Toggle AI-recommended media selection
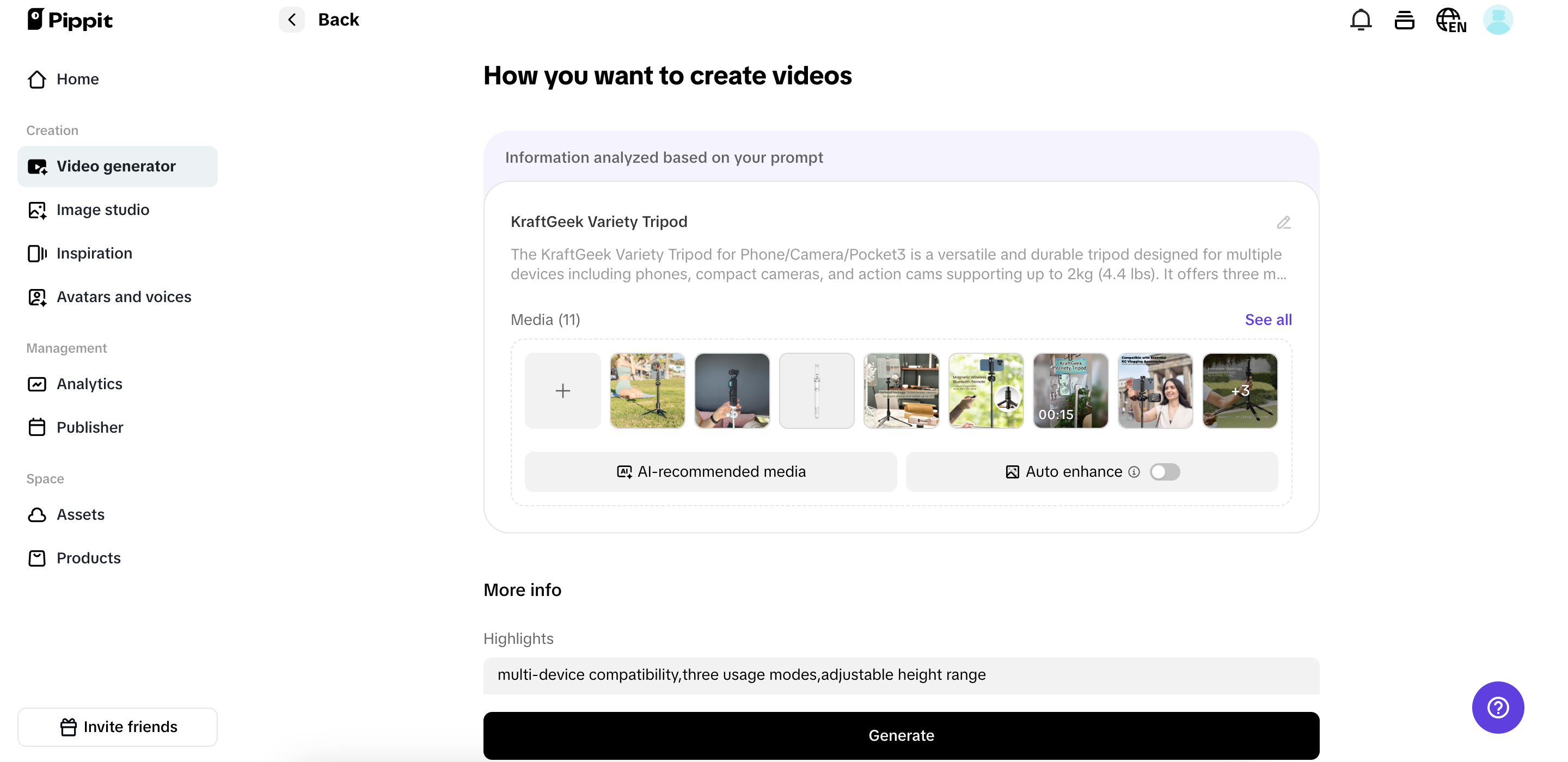 coord(710,472)
